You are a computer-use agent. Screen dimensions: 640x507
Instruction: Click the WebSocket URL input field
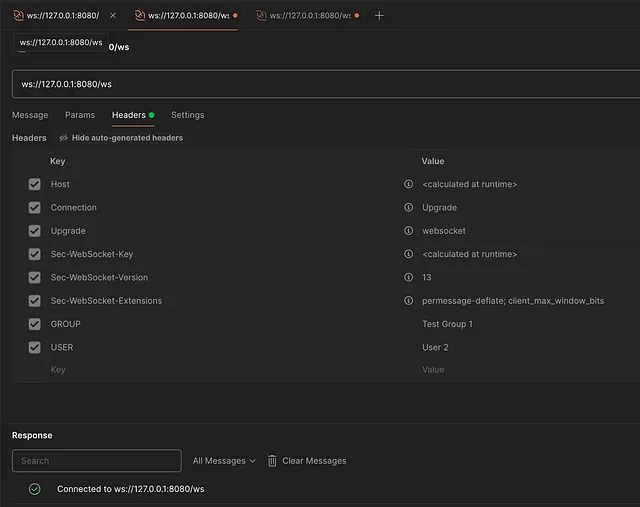pos(320,84)
